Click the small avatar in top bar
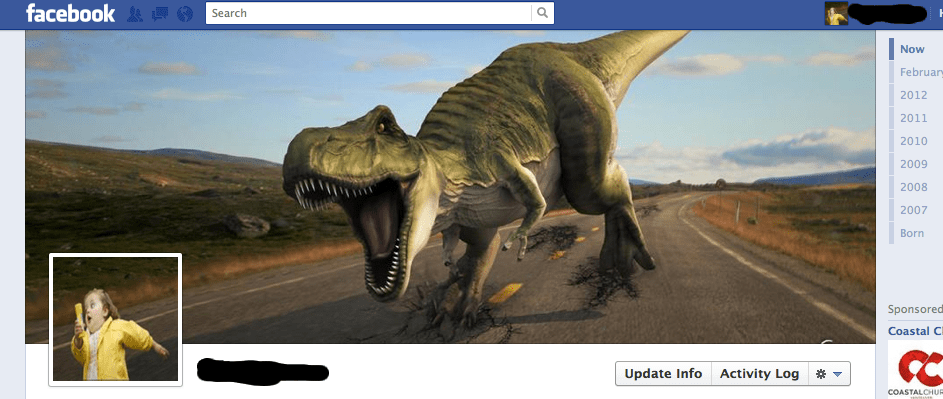 pyautogui.click(x=836, y=13)
